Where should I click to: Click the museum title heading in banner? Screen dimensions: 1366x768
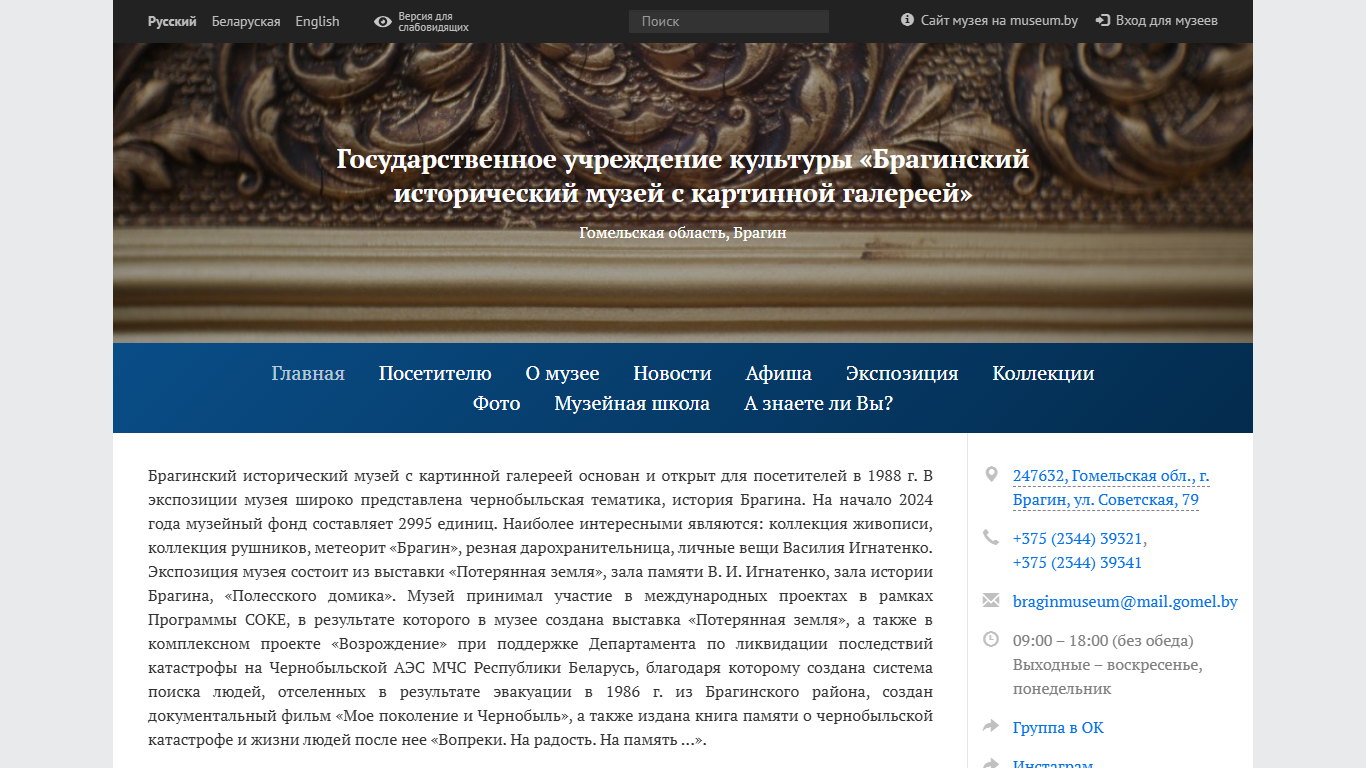pyautogui.click(x=683, y=175)
